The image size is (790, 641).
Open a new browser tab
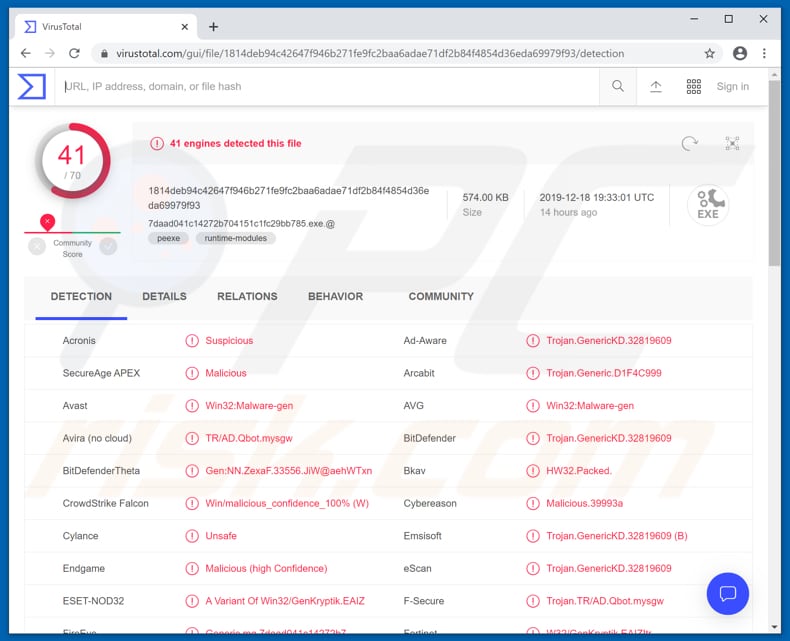214,27
